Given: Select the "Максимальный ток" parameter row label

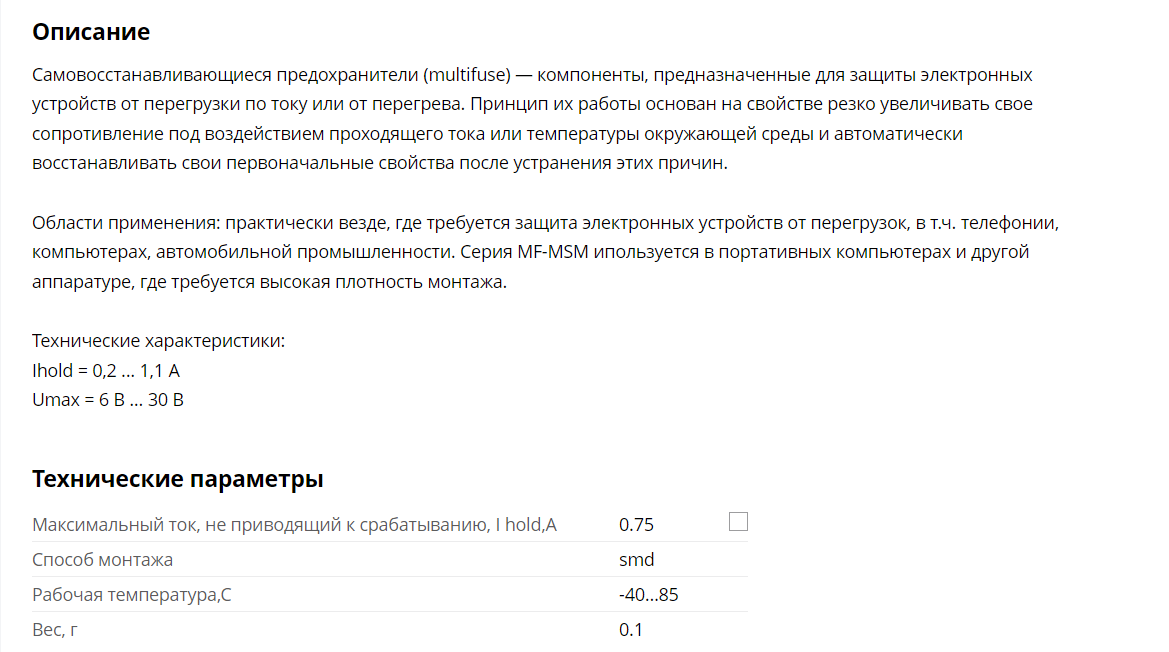Looking at the screenshot, I should (x=294, y=525).
